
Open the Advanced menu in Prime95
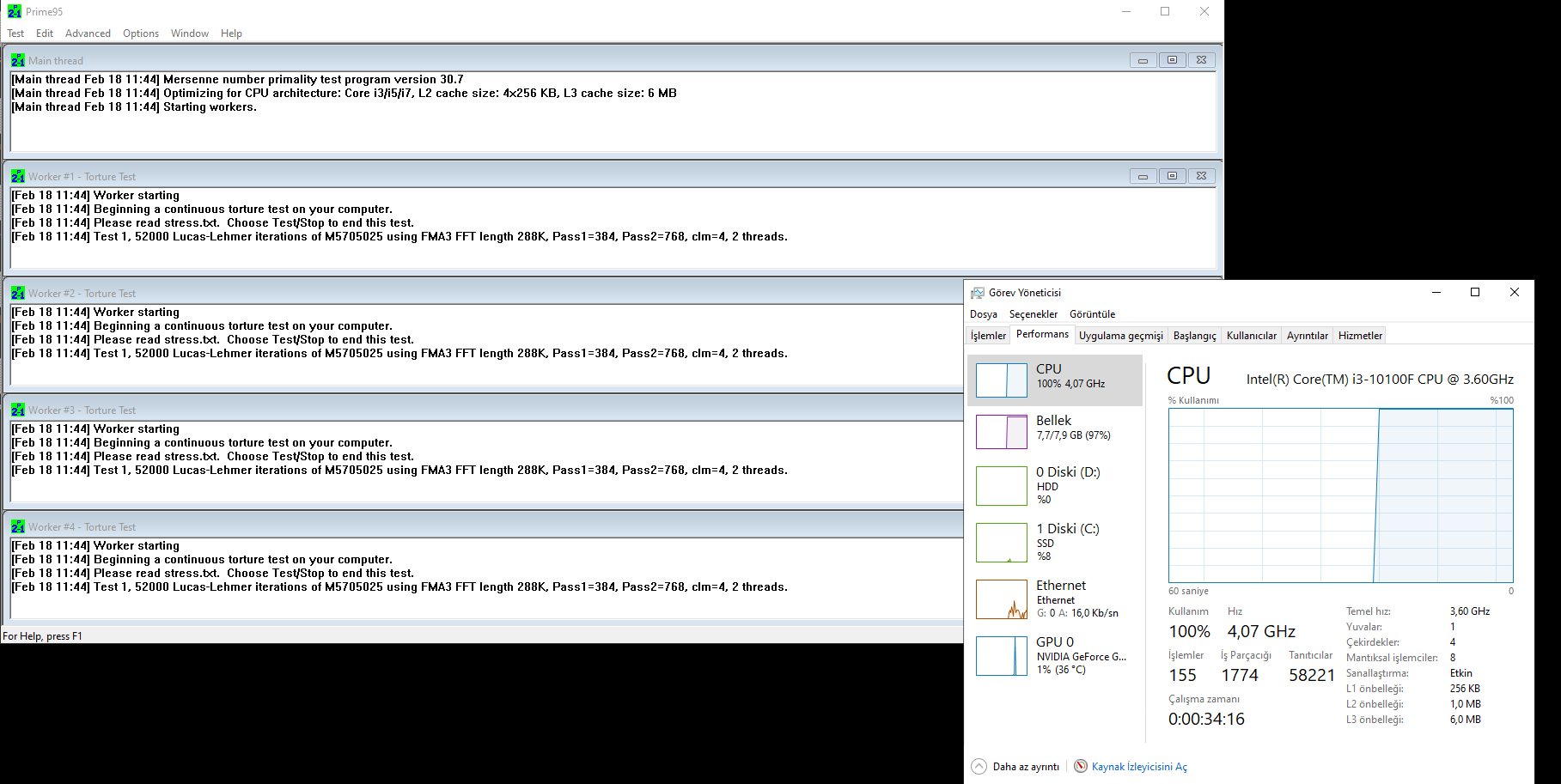pos(88,33)
